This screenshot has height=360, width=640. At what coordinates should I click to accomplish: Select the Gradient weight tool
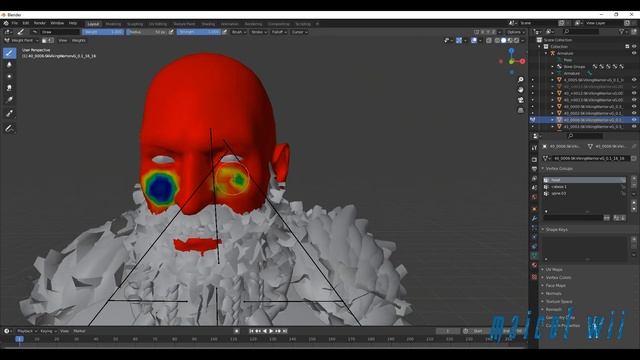pos(9,100)
